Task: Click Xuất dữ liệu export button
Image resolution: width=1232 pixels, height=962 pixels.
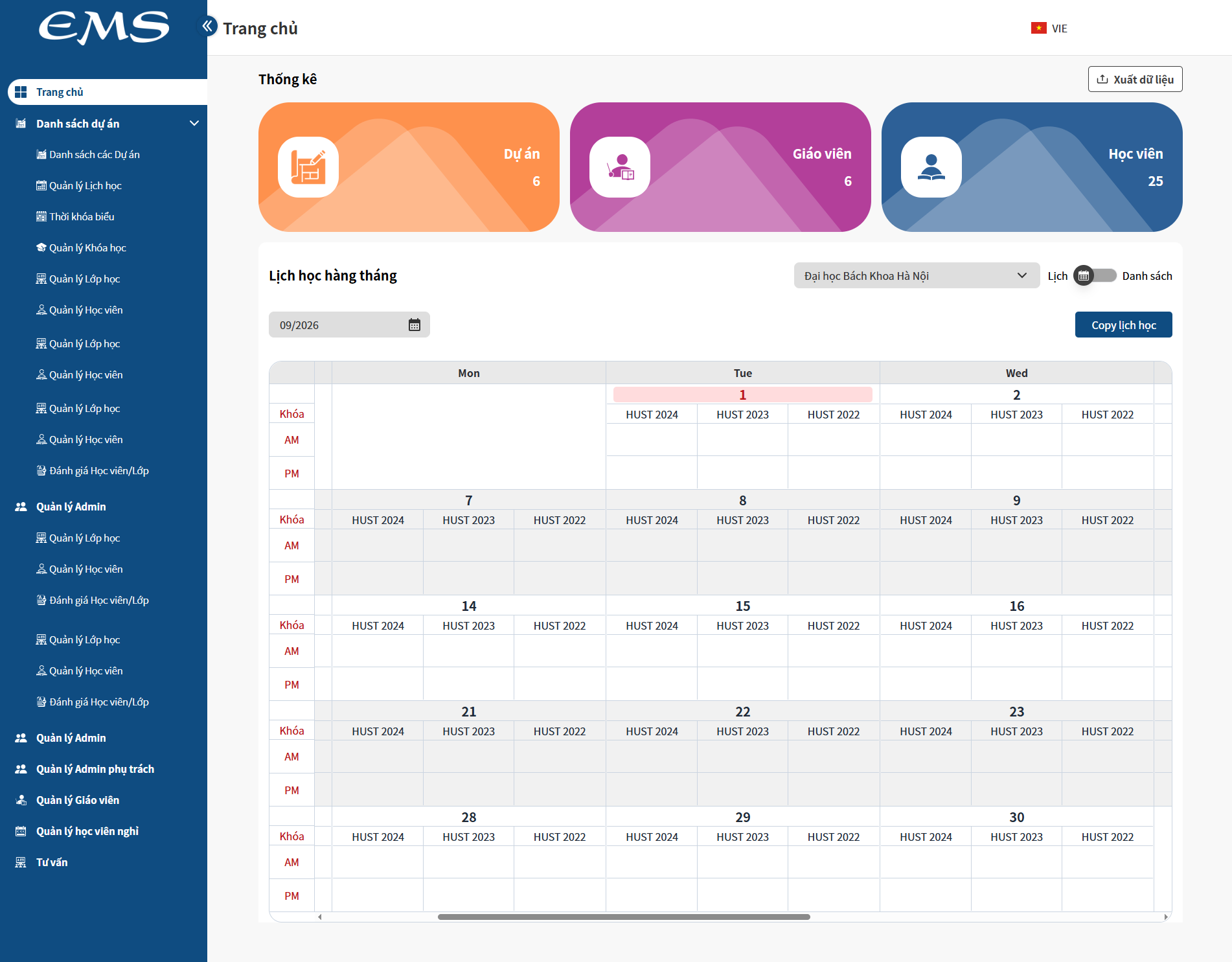Action: pyautogui.click(x=1135, y=79)
